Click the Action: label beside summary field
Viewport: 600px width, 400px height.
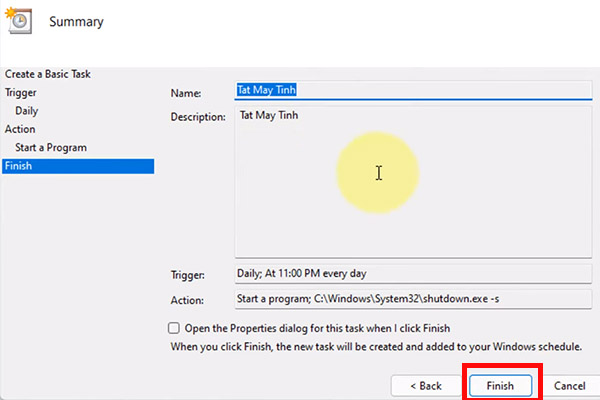point(187,300)
